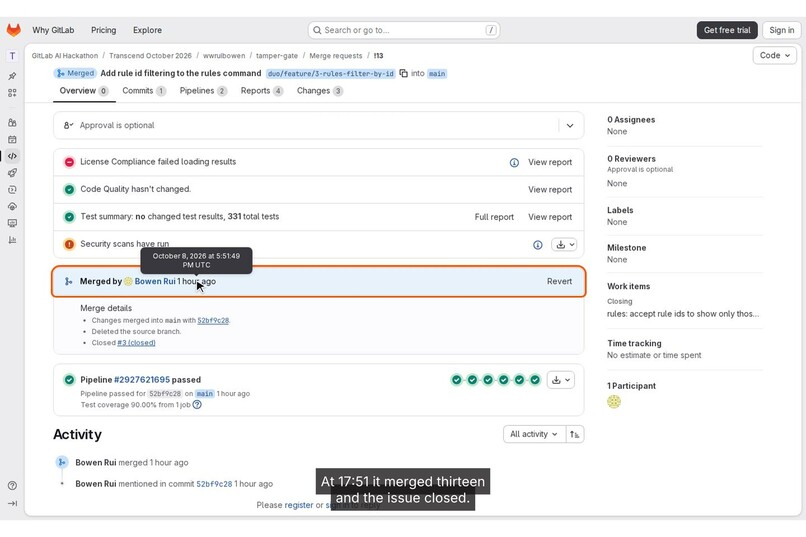Click the Get free trial button
Screen dimensions: 806x537
(727, 30)
